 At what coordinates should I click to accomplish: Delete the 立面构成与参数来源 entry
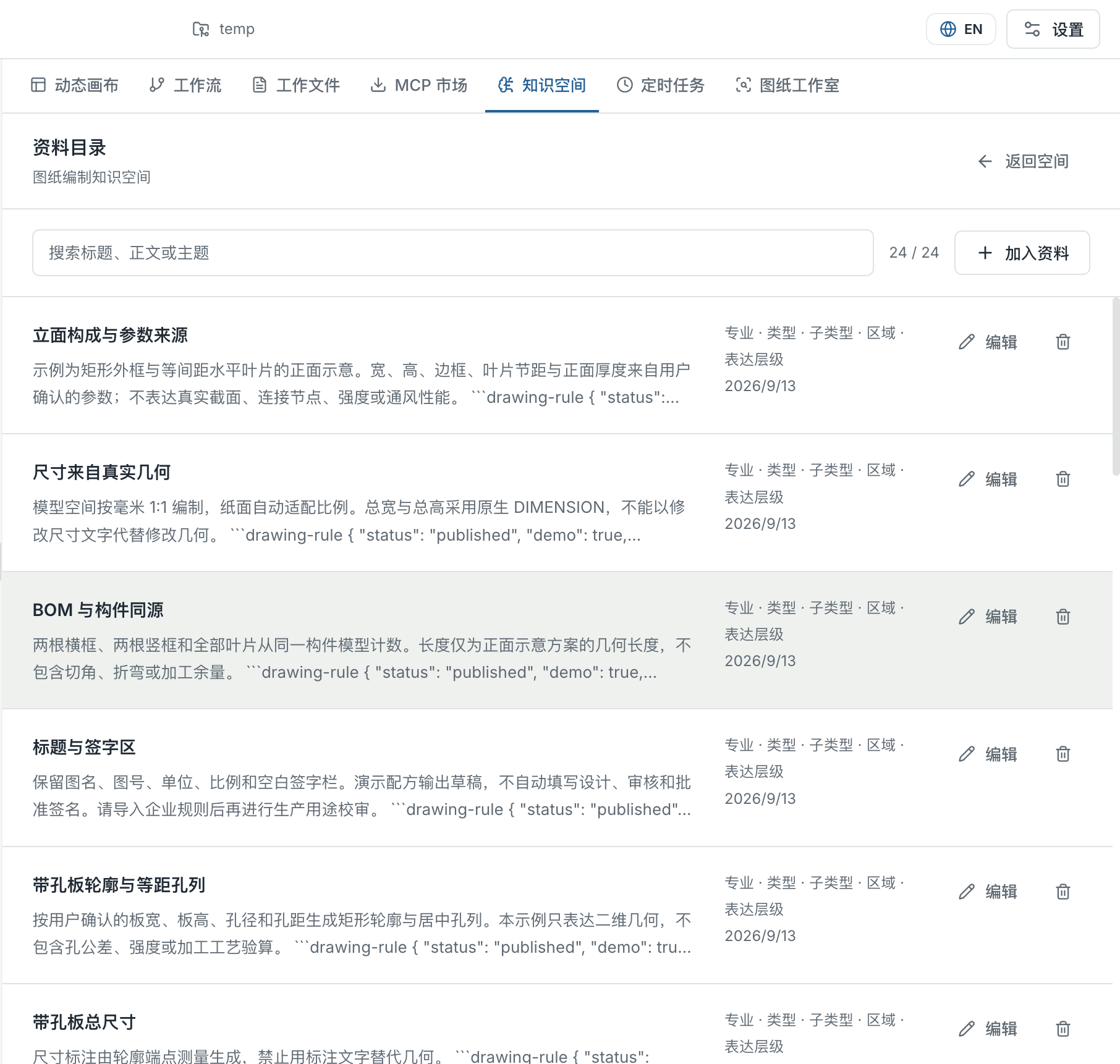click(1063, 342)
